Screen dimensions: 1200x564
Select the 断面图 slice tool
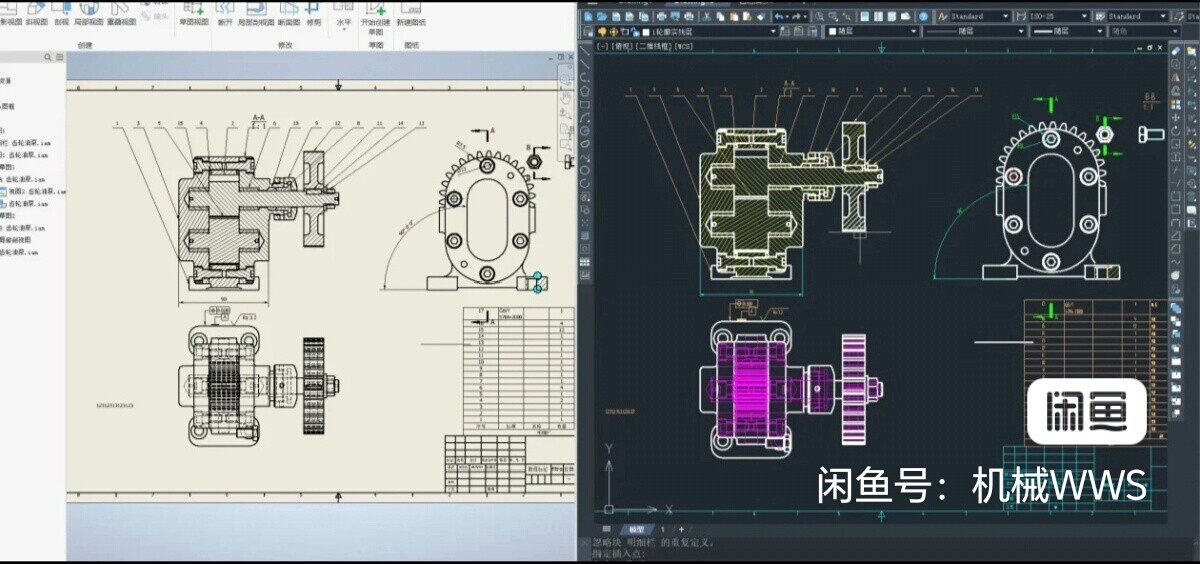[290, 15]
